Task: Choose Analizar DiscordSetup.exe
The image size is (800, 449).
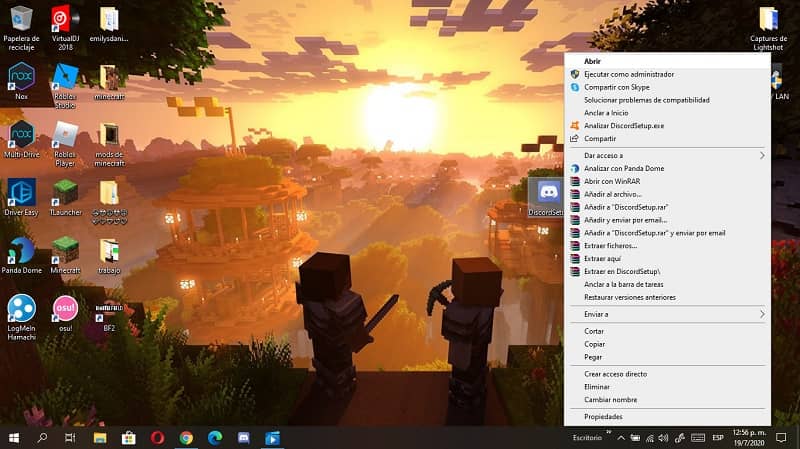Action: (667, 126)
